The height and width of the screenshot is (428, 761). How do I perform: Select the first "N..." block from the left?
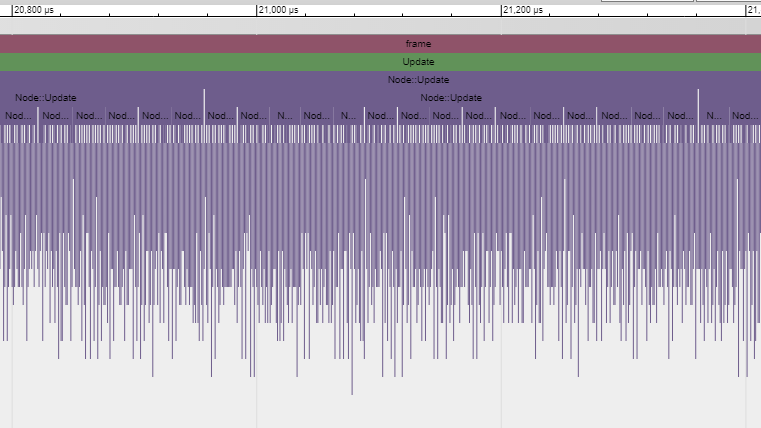[284, 116]
